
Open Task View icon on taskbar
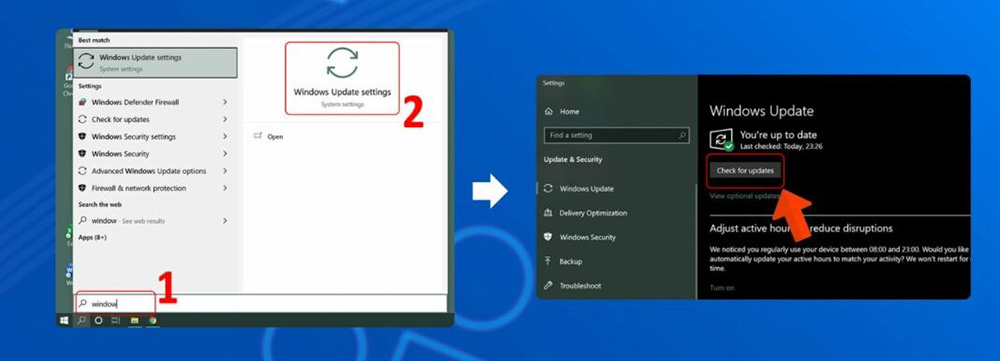point(115,320)
